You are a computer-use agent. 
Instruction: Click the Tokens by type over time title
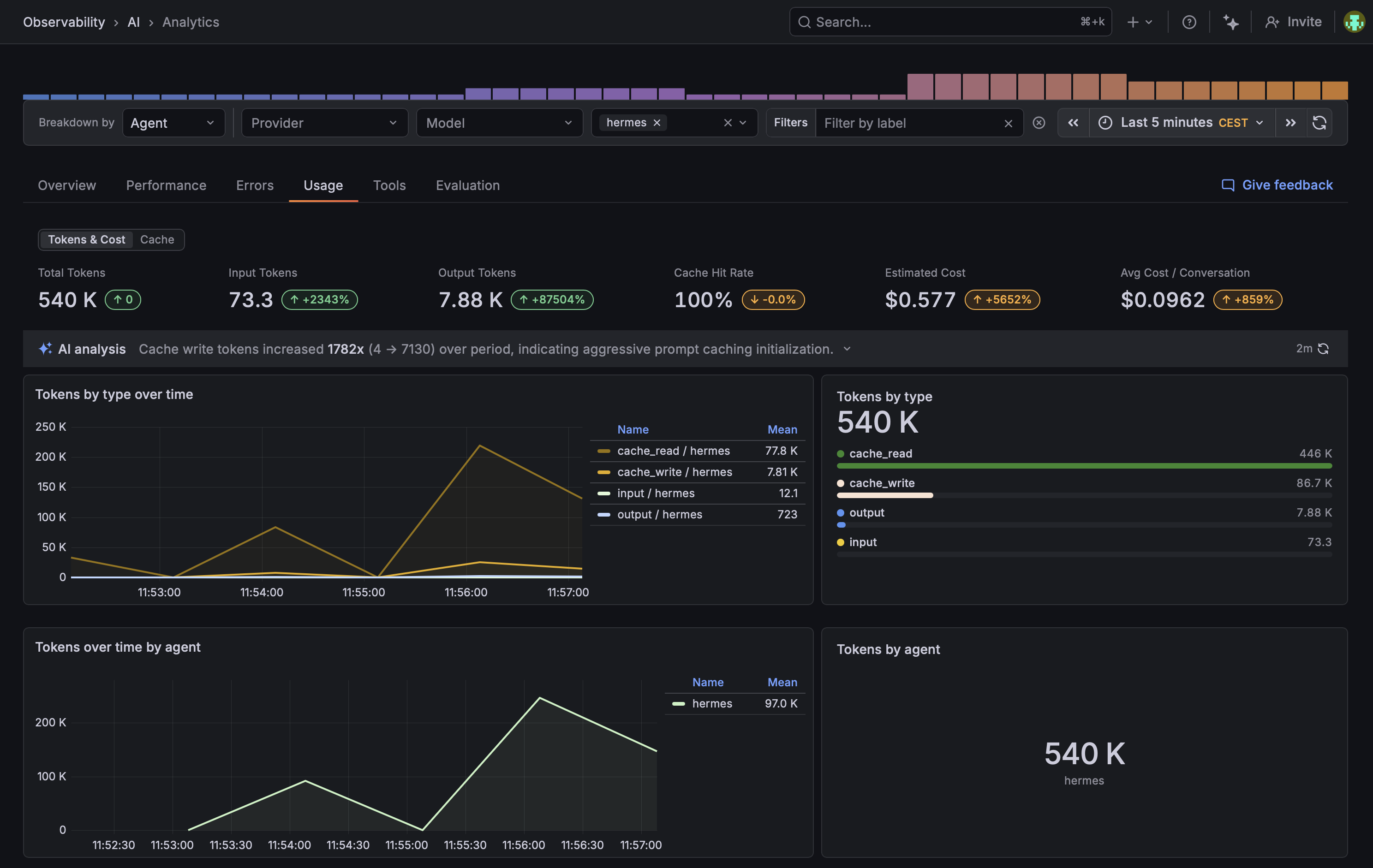click(114, 394)
